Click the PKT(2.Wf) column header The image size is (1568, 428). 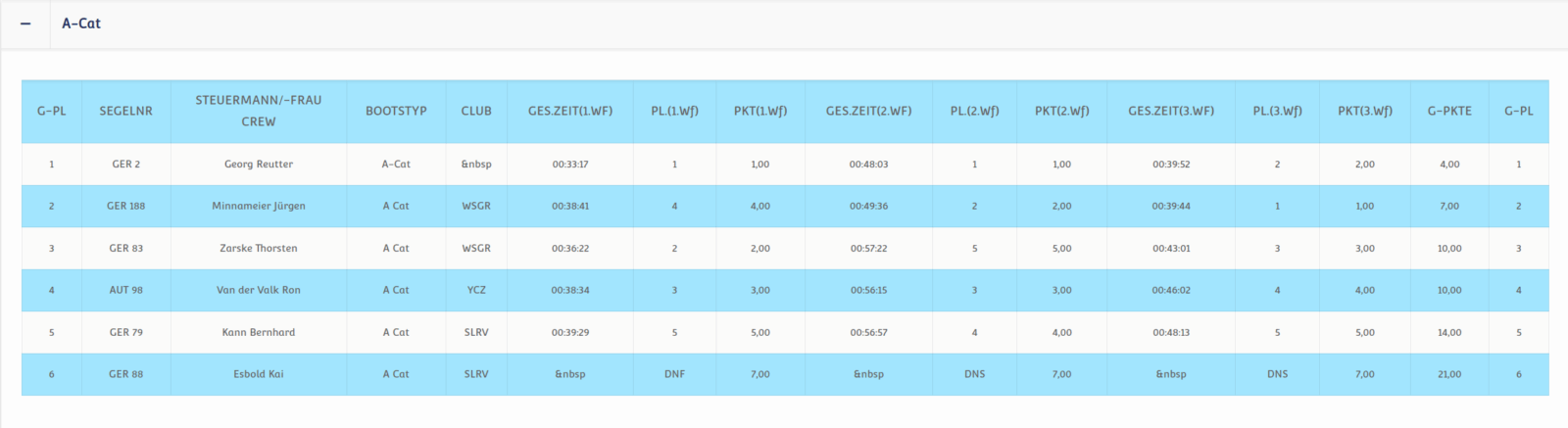(x=1061, y=111)
